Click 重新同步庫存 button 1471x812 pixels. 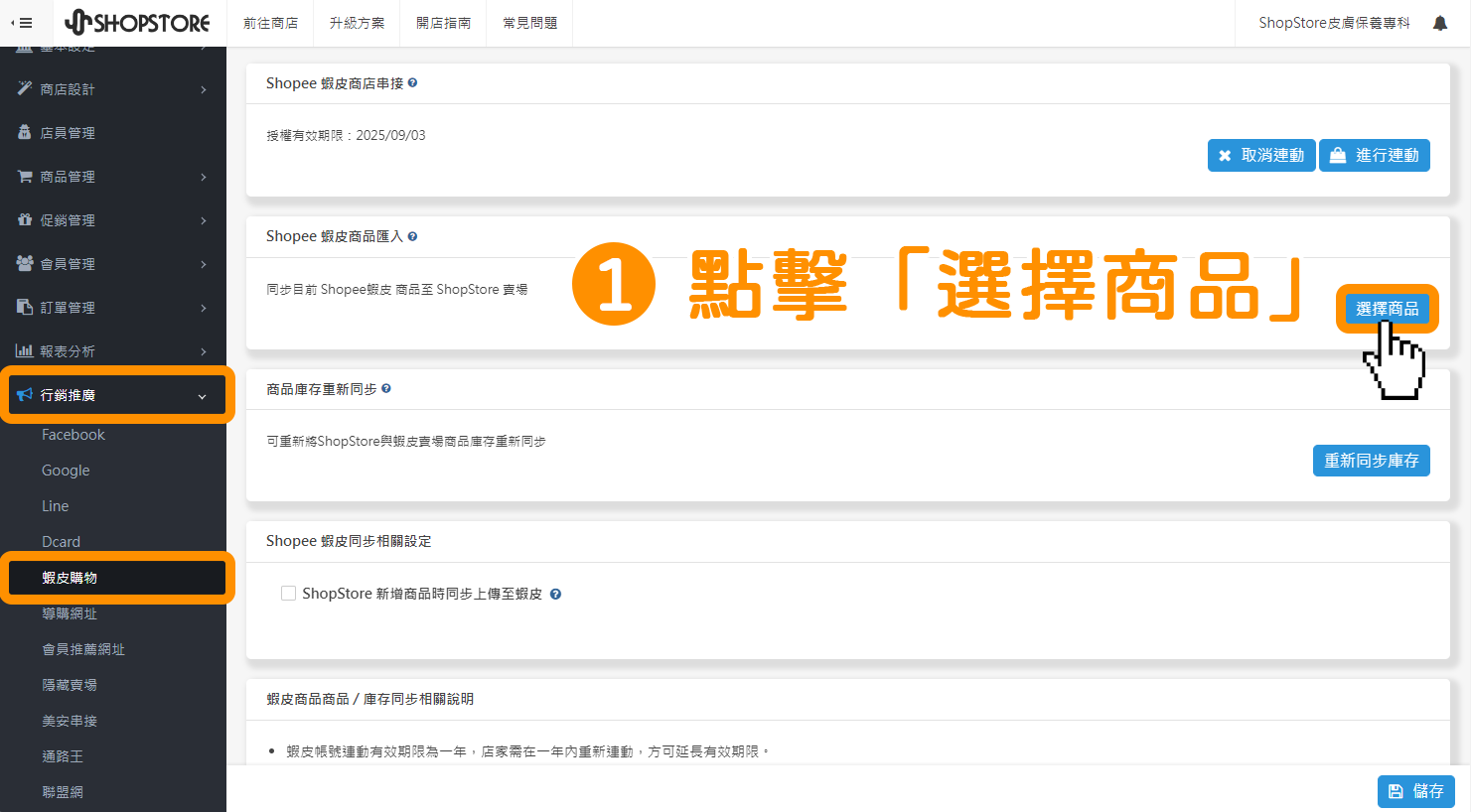pos(1372,461)
